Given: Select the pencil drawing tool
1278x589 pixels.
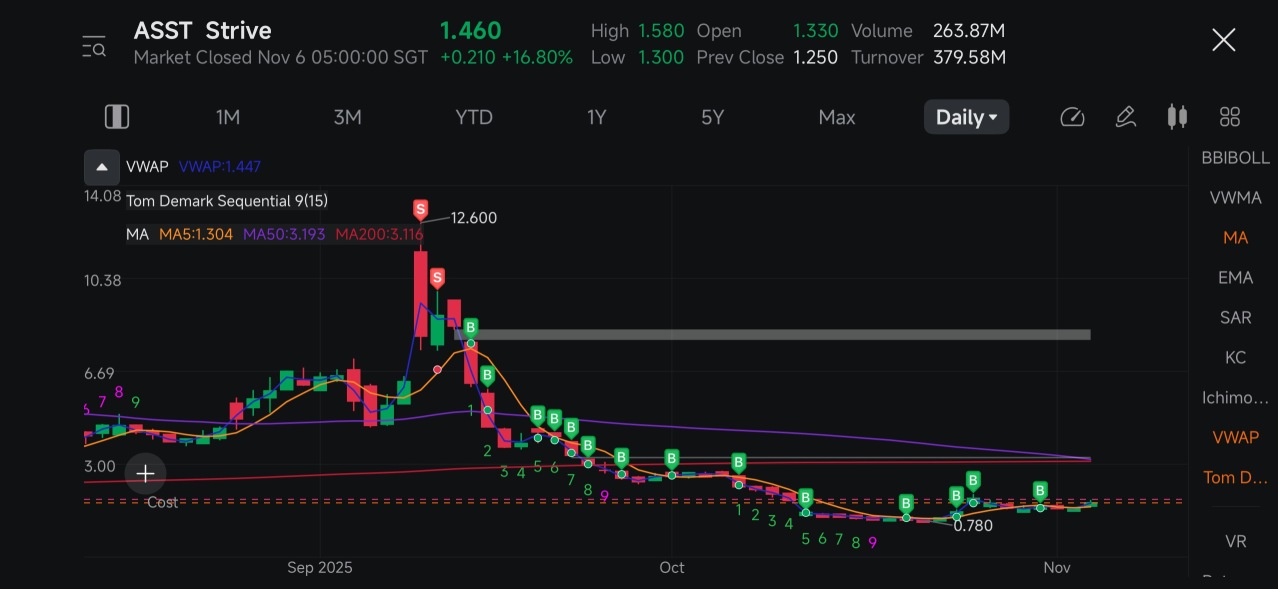Looking at the screenshot, I should tap(1125, 117).
